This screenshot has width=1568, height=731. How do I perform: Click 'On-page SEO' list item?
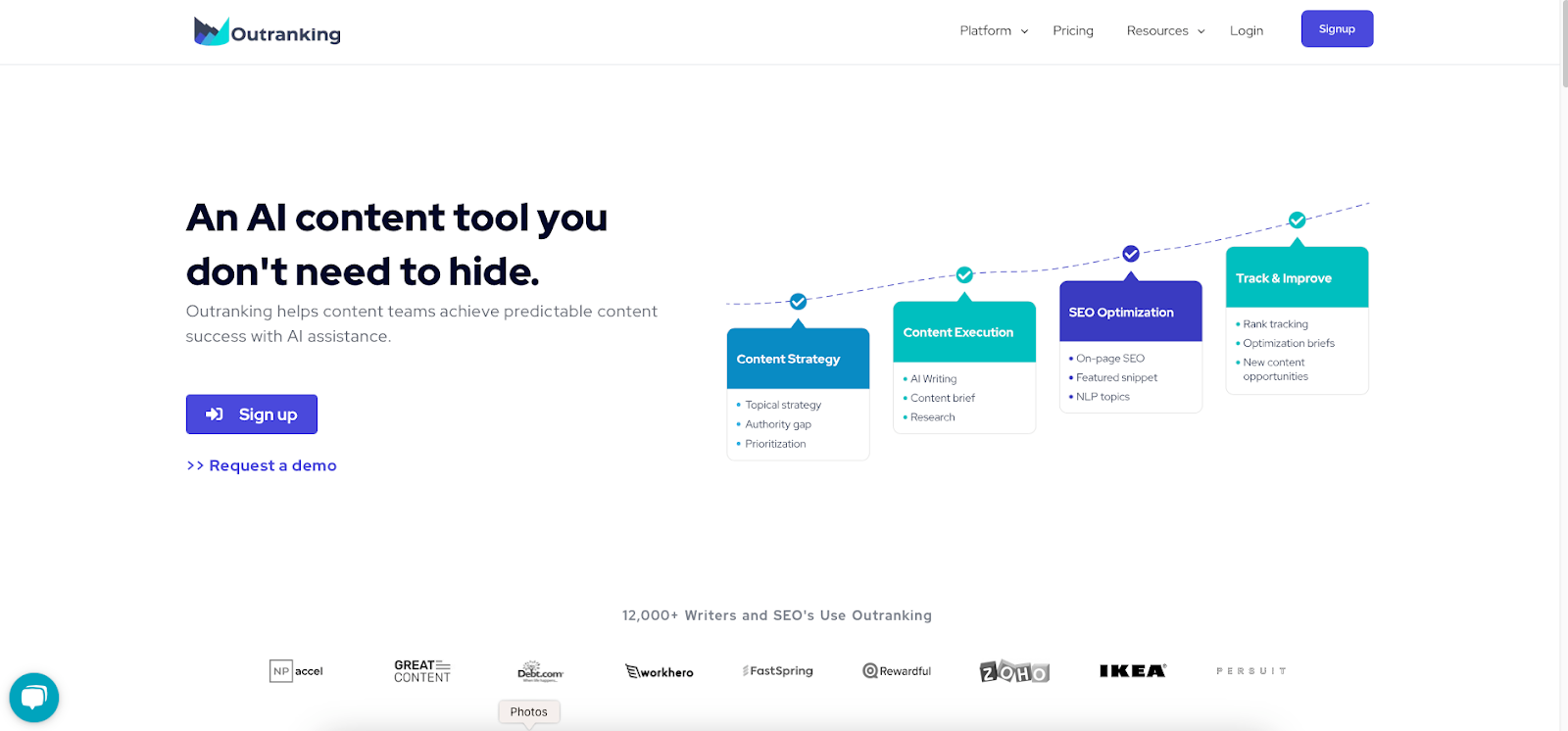tap(1108, 359)
